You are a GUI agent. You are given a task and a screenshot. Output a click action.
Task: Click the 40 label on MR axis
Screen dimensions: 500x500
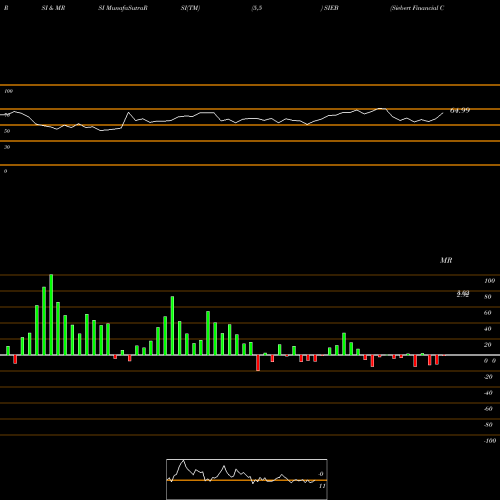488,329
